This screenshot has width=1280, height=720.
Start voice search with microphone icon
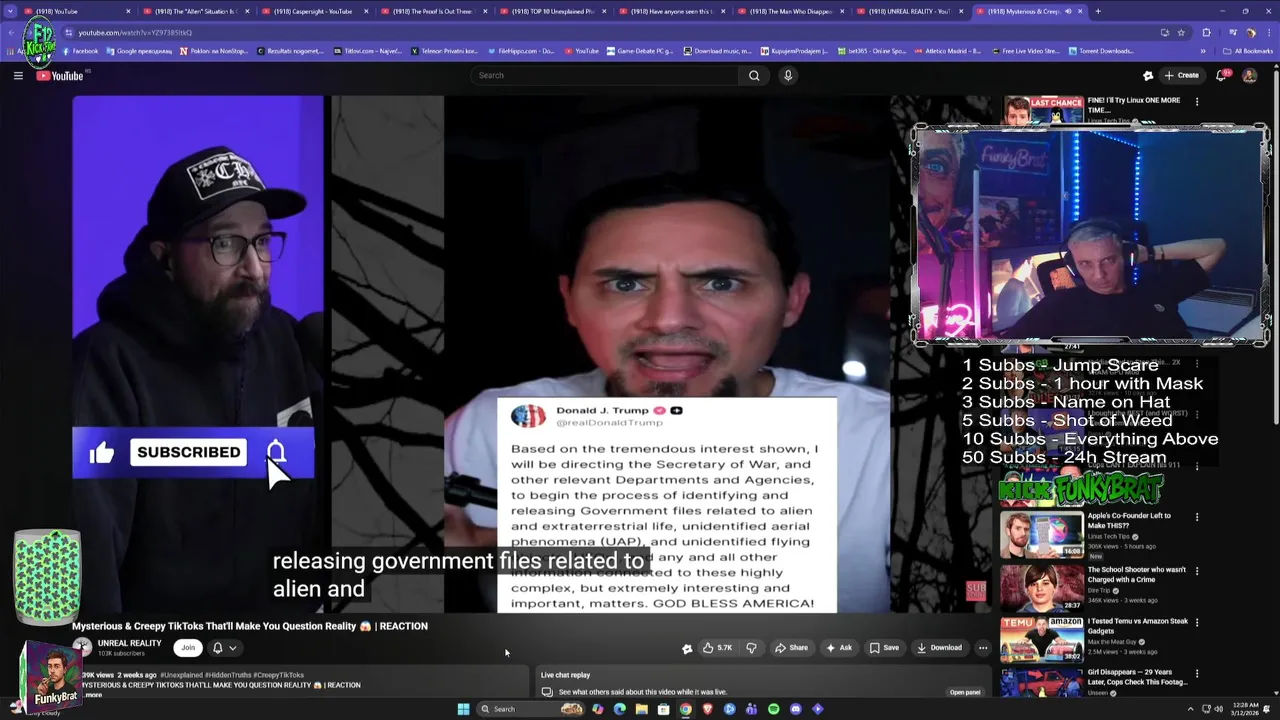tap(788, 76)
